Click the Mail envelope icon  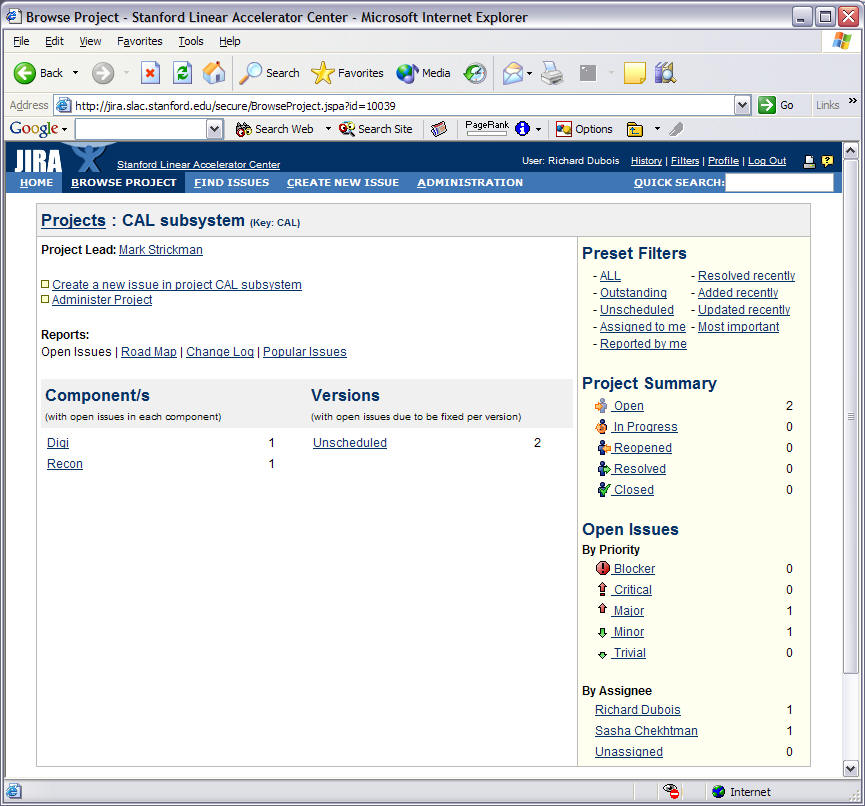[512, 73]
